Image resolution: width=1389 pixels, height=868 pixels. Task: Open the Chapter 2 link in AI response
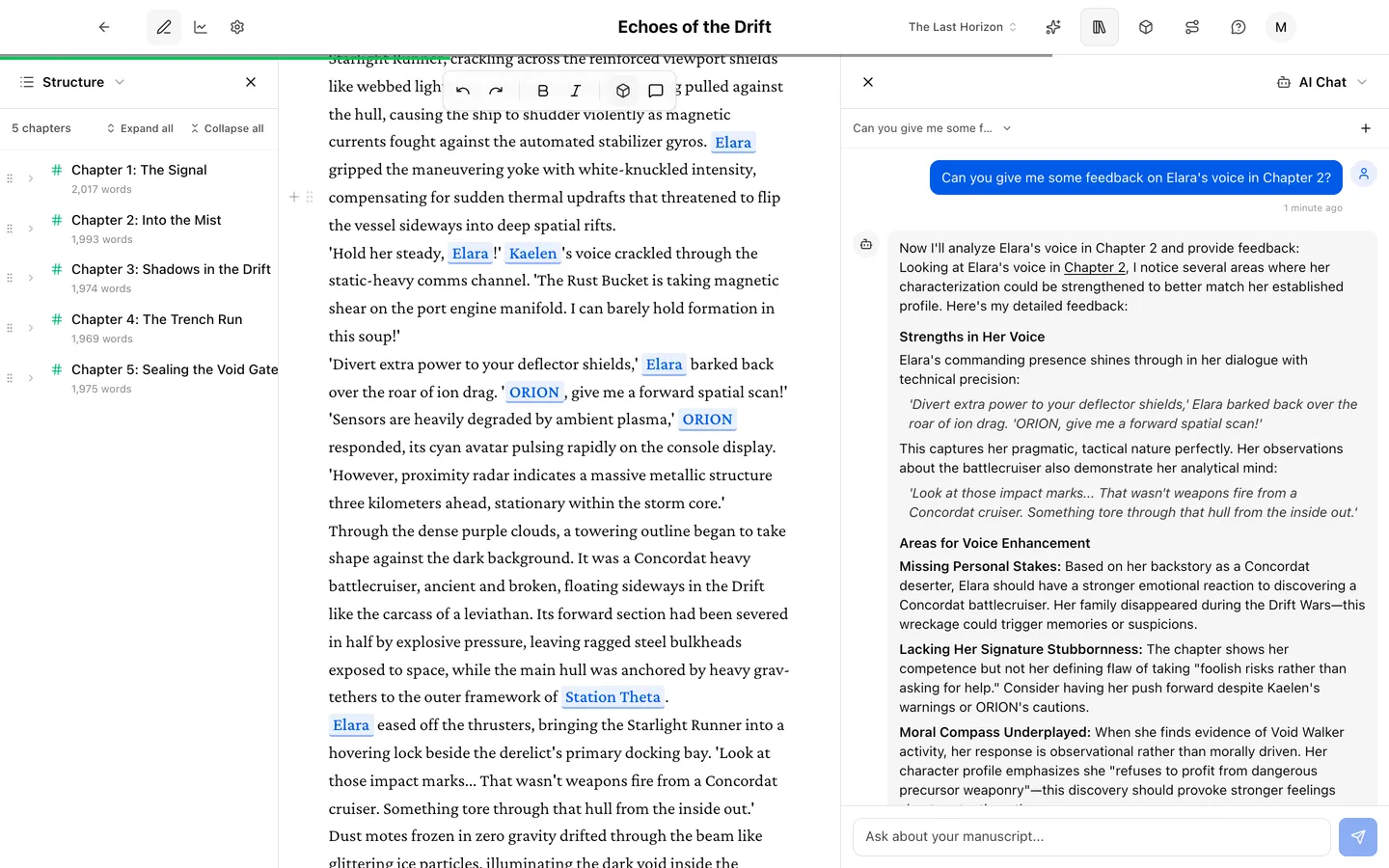pyautogui.click(x=1095, y=267)
